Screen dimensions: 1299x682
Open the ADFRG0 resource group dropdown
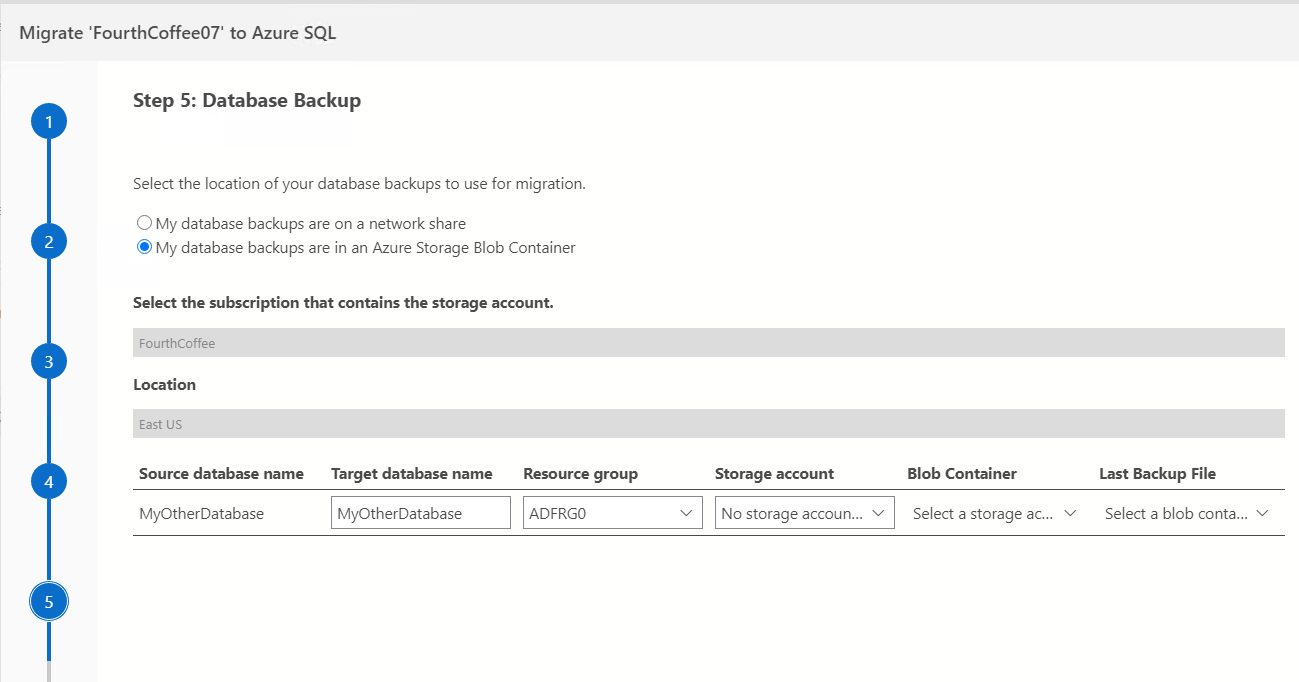click(x=612, y=513)
